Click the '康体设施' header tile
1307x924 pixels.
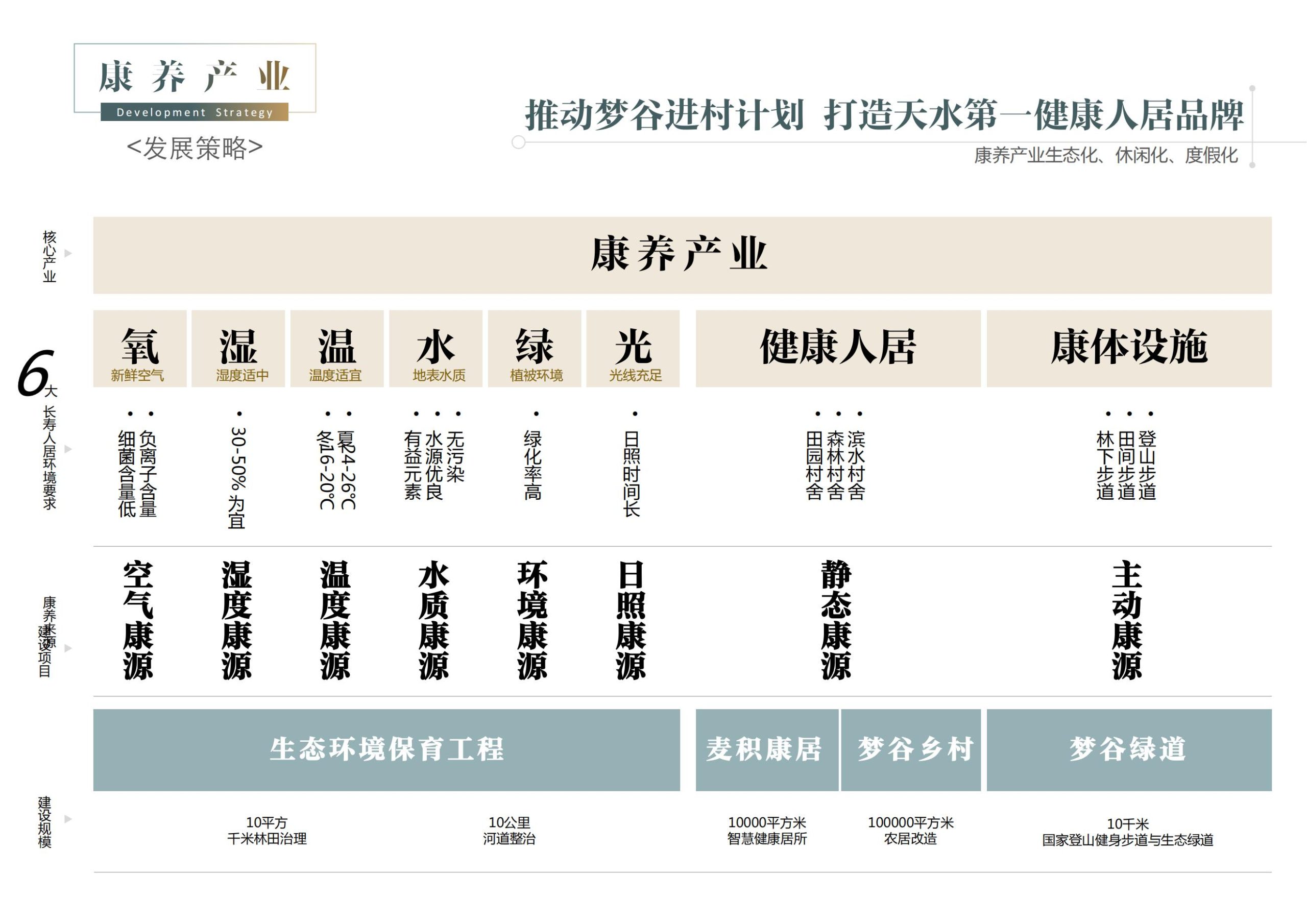1129,349
